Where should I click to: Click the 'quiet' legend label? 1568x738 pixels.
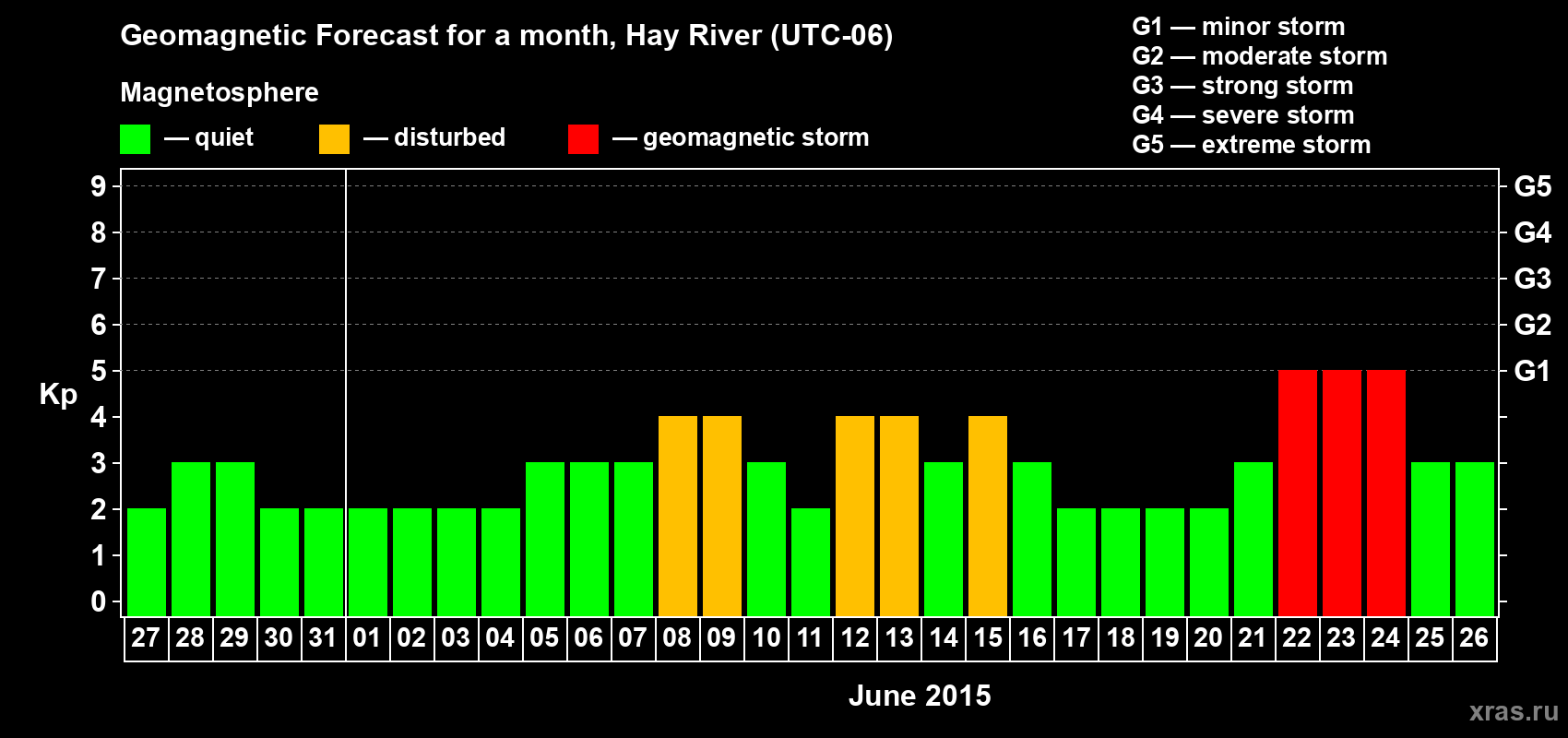224,138
